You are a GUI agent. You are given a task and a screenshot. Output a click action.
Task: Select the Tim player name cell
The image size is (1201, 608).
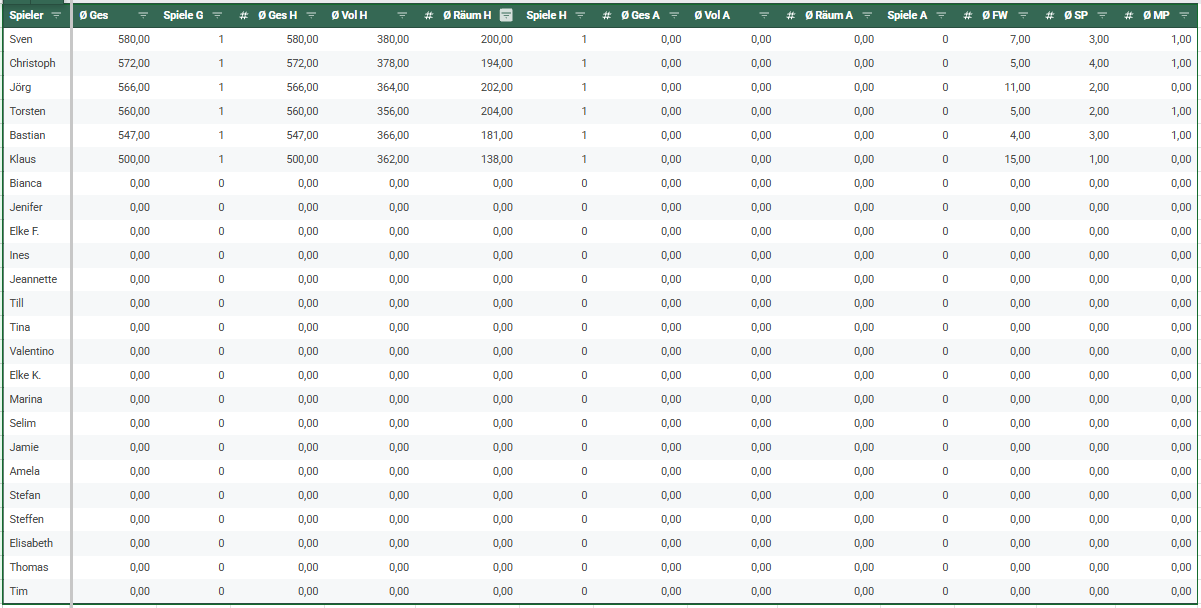coord(35,591)
